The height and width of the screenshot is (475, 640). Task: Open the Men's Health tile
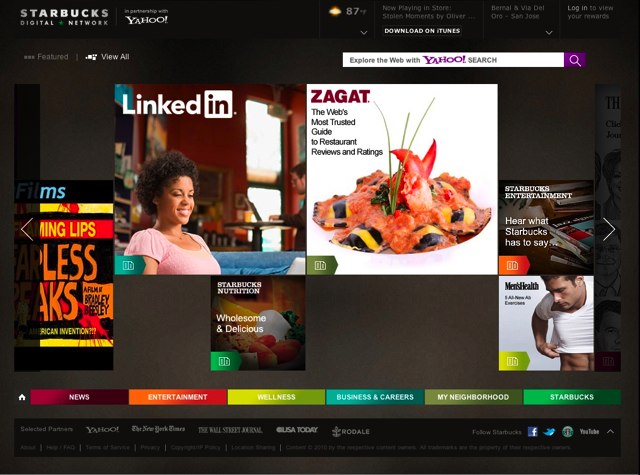click(x=546, y=323)
